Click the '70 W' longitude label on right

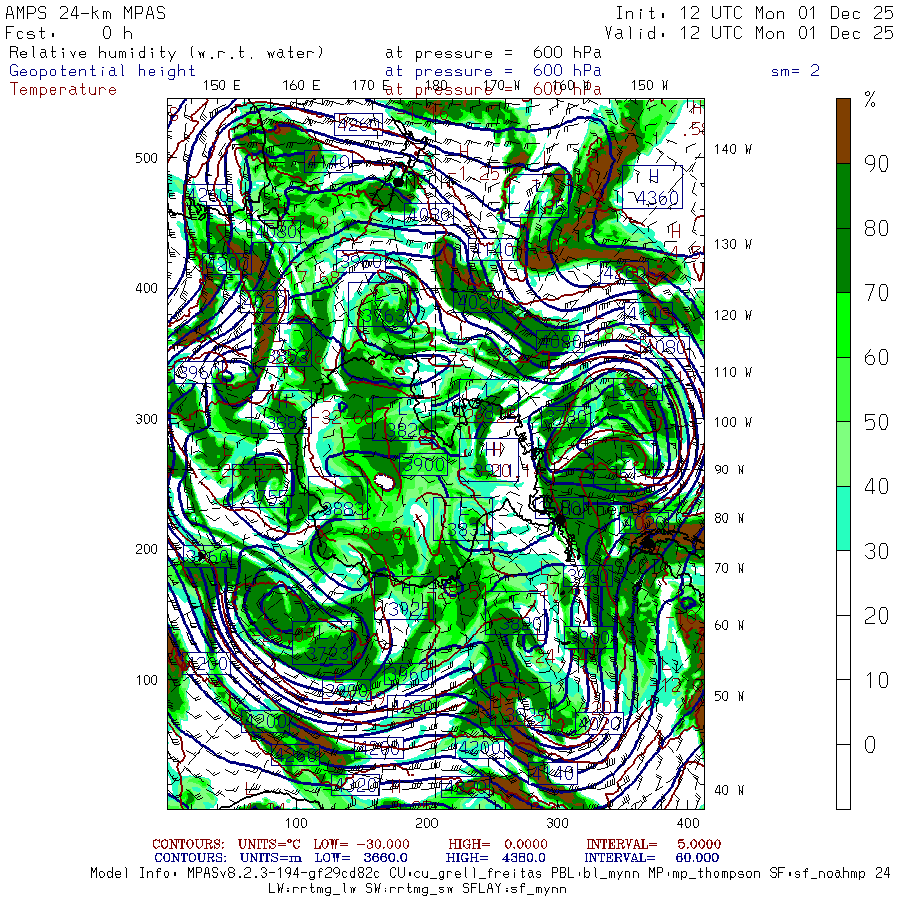pos(728,568)
